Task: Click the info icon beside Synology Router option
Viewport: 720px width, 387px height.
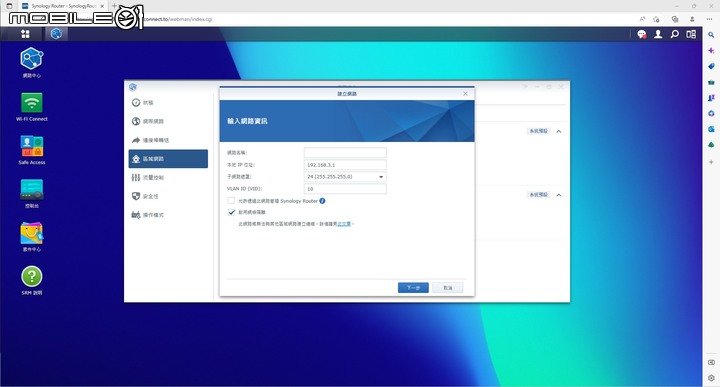Action: (x=322, y=201)
